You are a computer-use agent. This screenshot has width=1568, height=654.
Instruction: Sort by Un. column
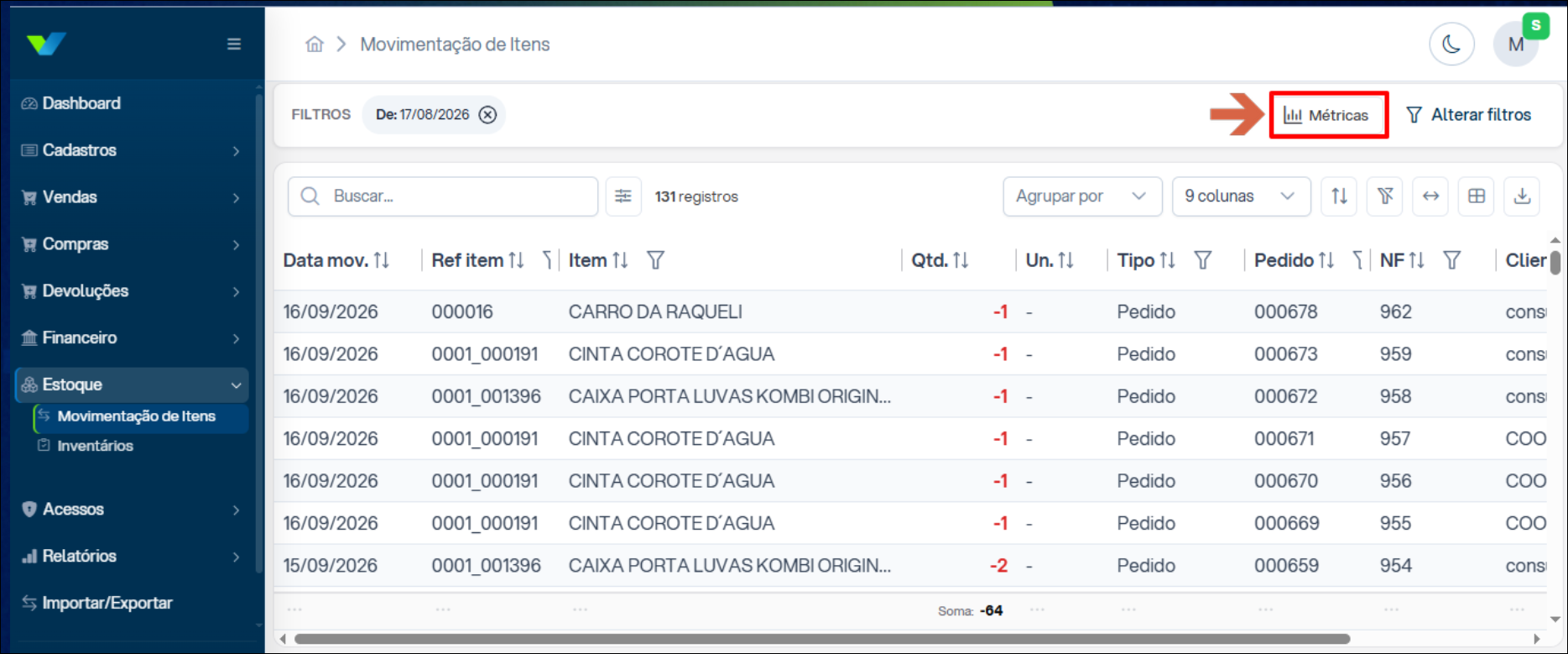(x=1066, y=260)
